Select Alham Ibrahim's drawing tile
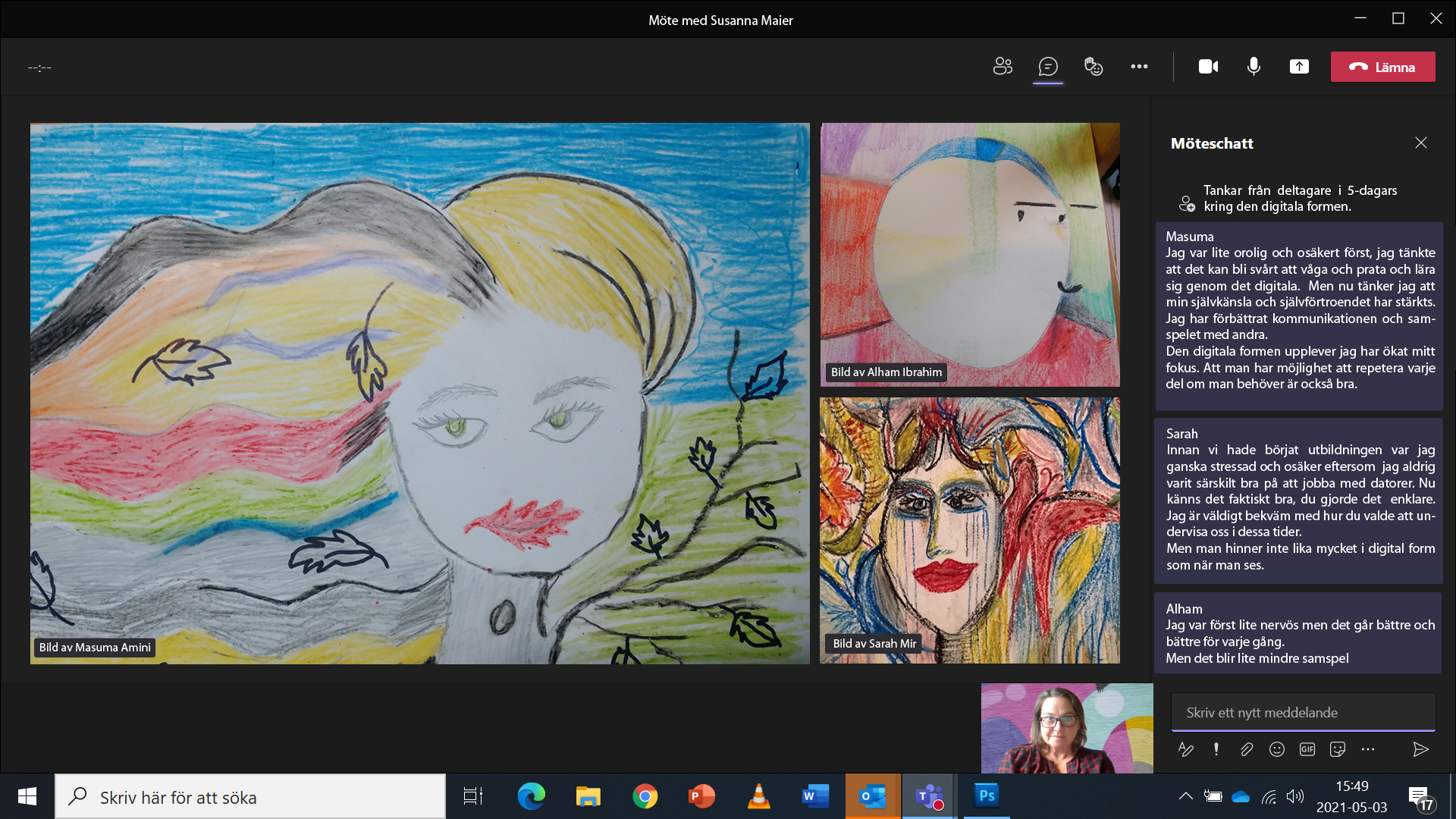Viewport: 1456px width, 819px height. coord(970,255)
